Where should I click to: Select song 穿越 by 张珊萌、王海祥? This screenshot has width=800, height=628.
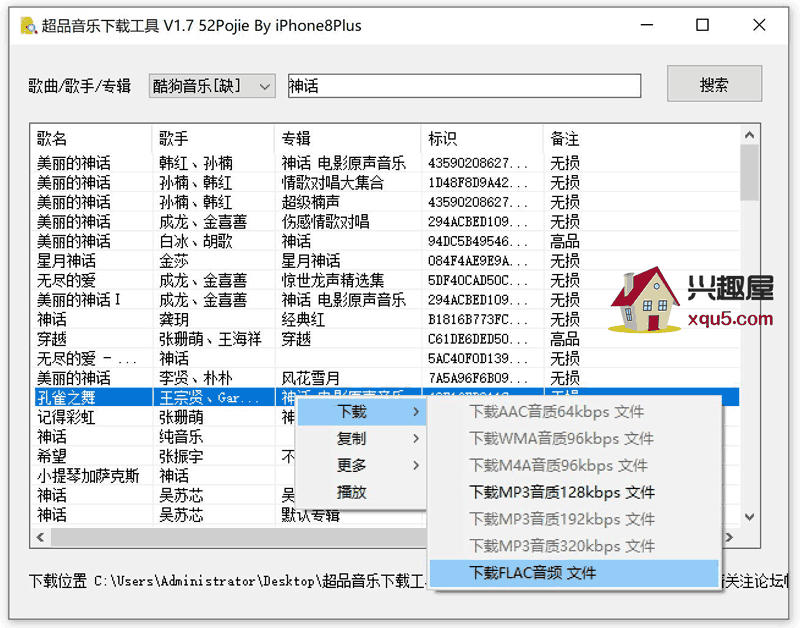[385, 339]
